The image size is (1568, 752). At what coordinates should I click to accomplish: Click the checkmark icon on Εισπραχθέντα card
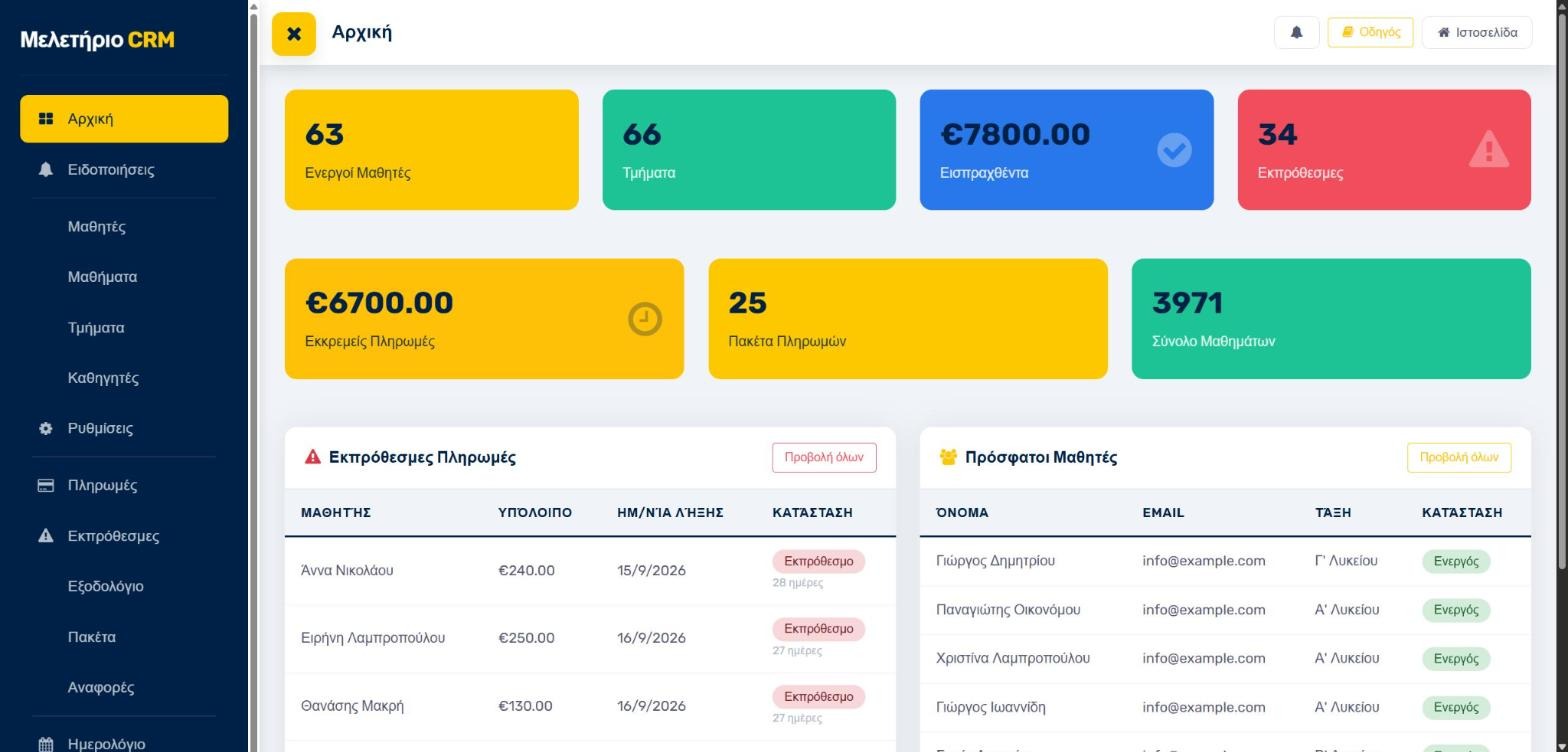pos(1174,150)
